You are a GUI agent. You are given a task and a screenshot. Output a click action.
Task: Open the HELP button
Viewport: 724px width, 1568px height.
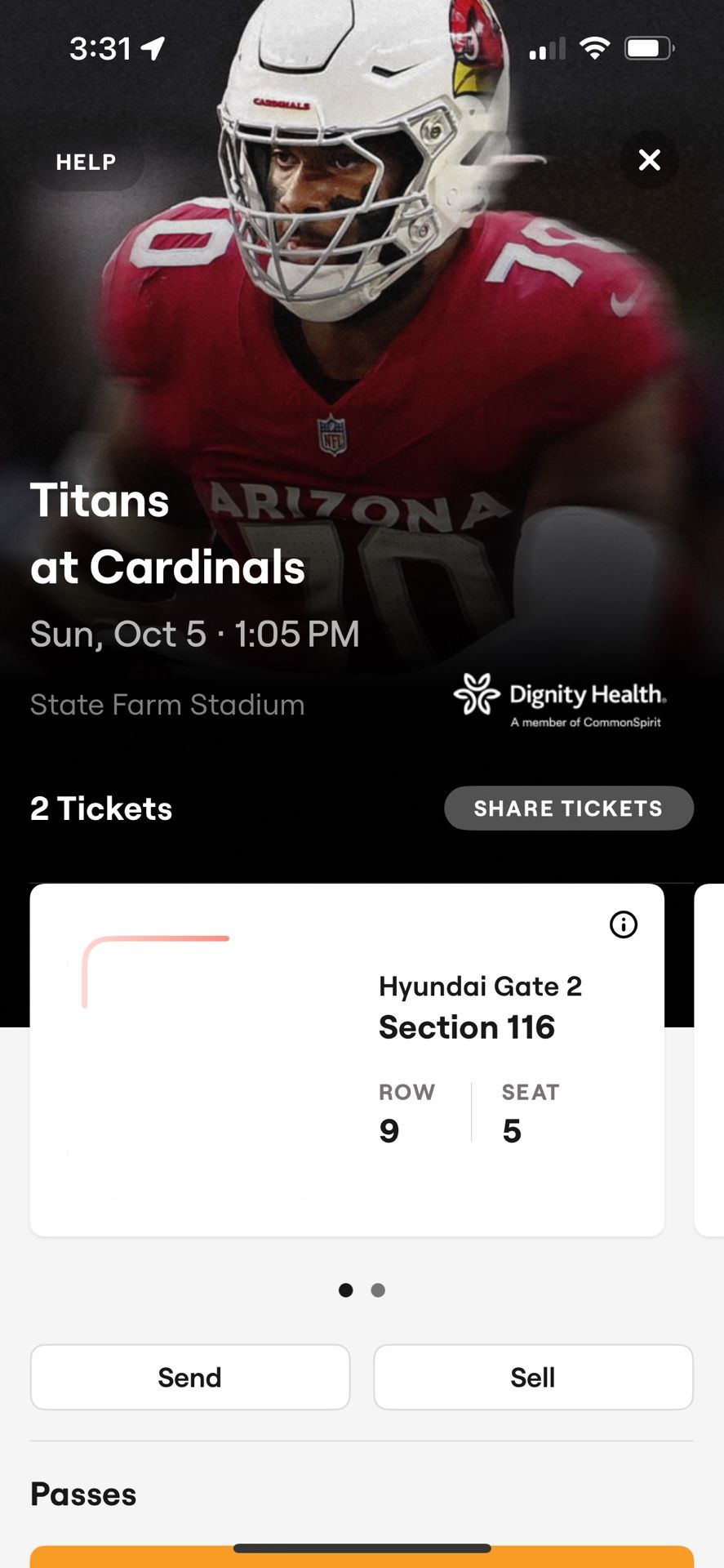[x=87, y=162]
